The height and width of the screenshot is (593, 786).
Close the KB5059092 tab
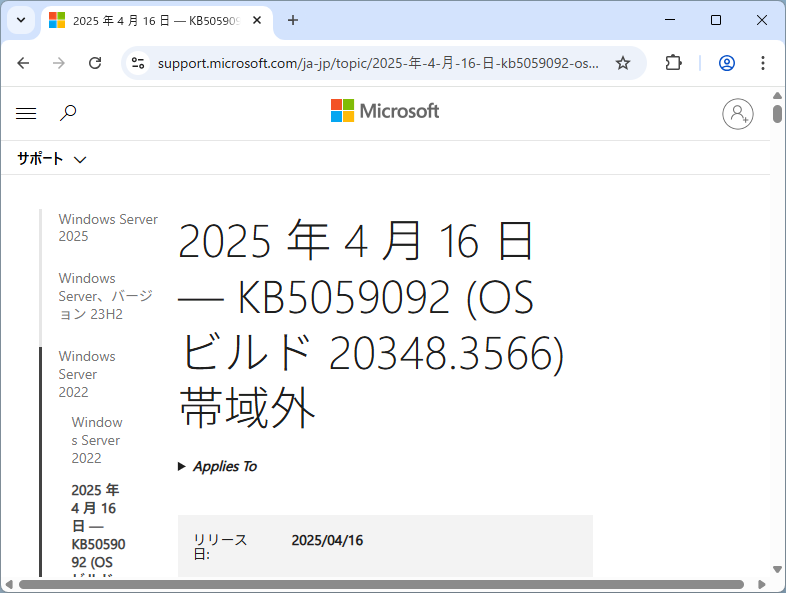pos(257,21)
